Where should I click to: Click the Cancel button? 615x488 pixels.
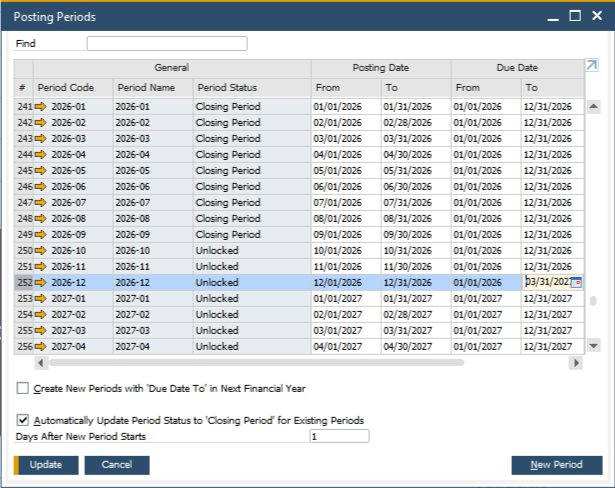coord(117,465)
